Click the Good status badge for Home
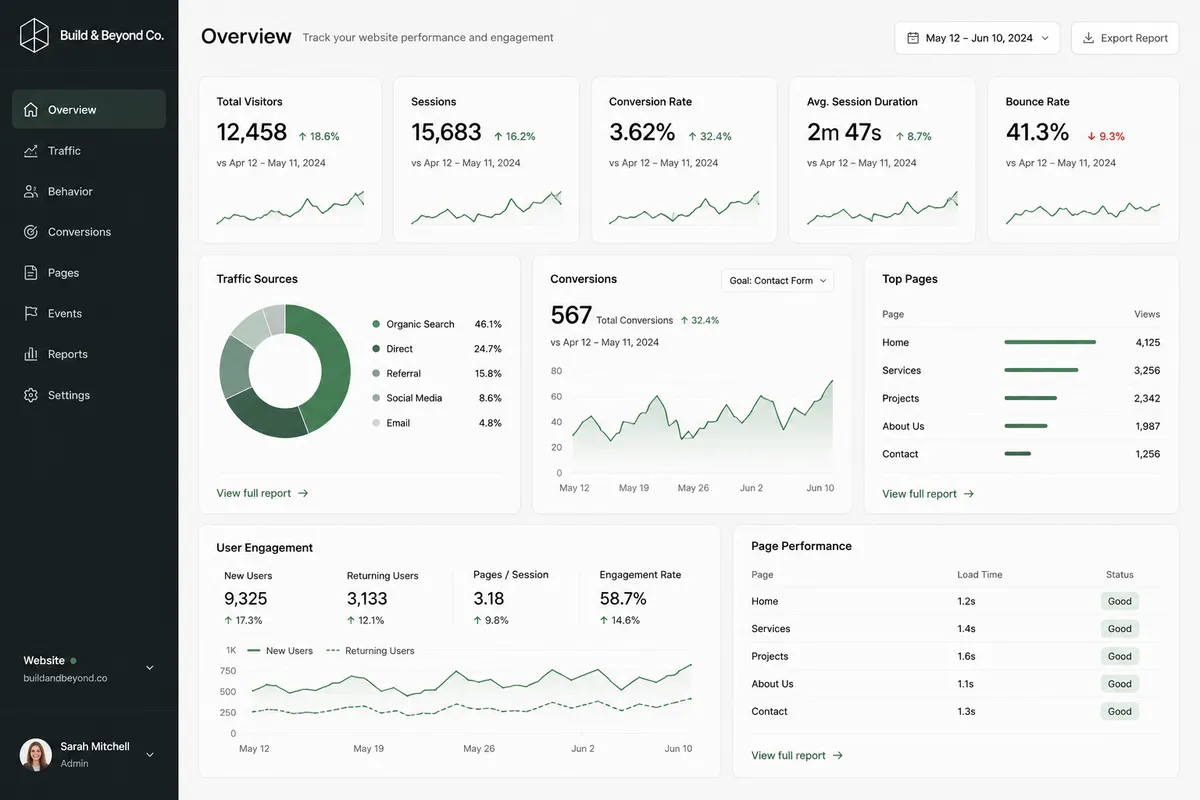This screenshot has height=800, width=1200. (1120, 601)
